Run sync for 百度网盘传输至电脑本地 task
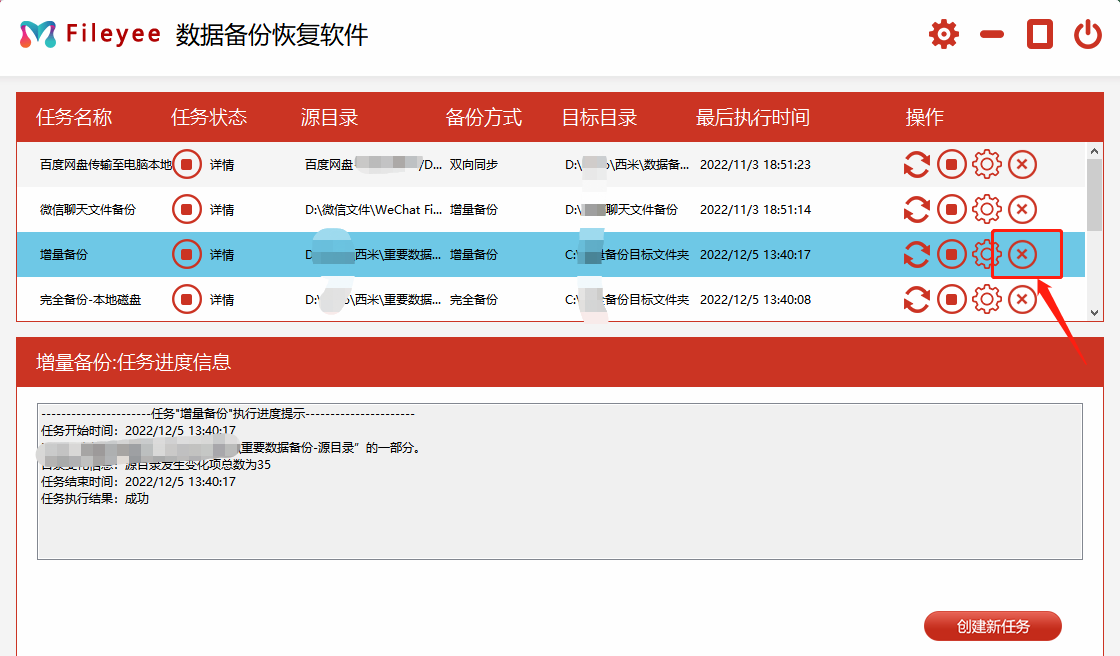Image resolution: width=1120 pixels, height=656 pixels. [917, 164]
